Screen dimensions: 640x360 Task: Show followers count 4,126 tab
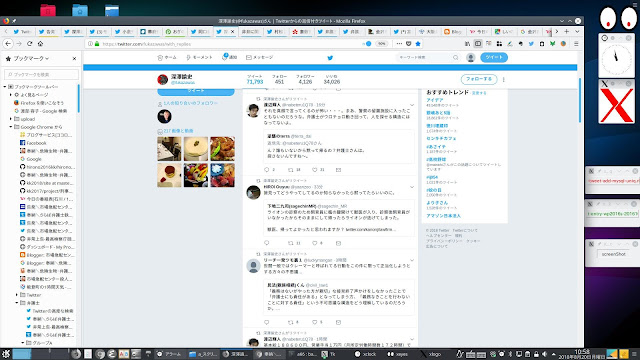[305, 79]
